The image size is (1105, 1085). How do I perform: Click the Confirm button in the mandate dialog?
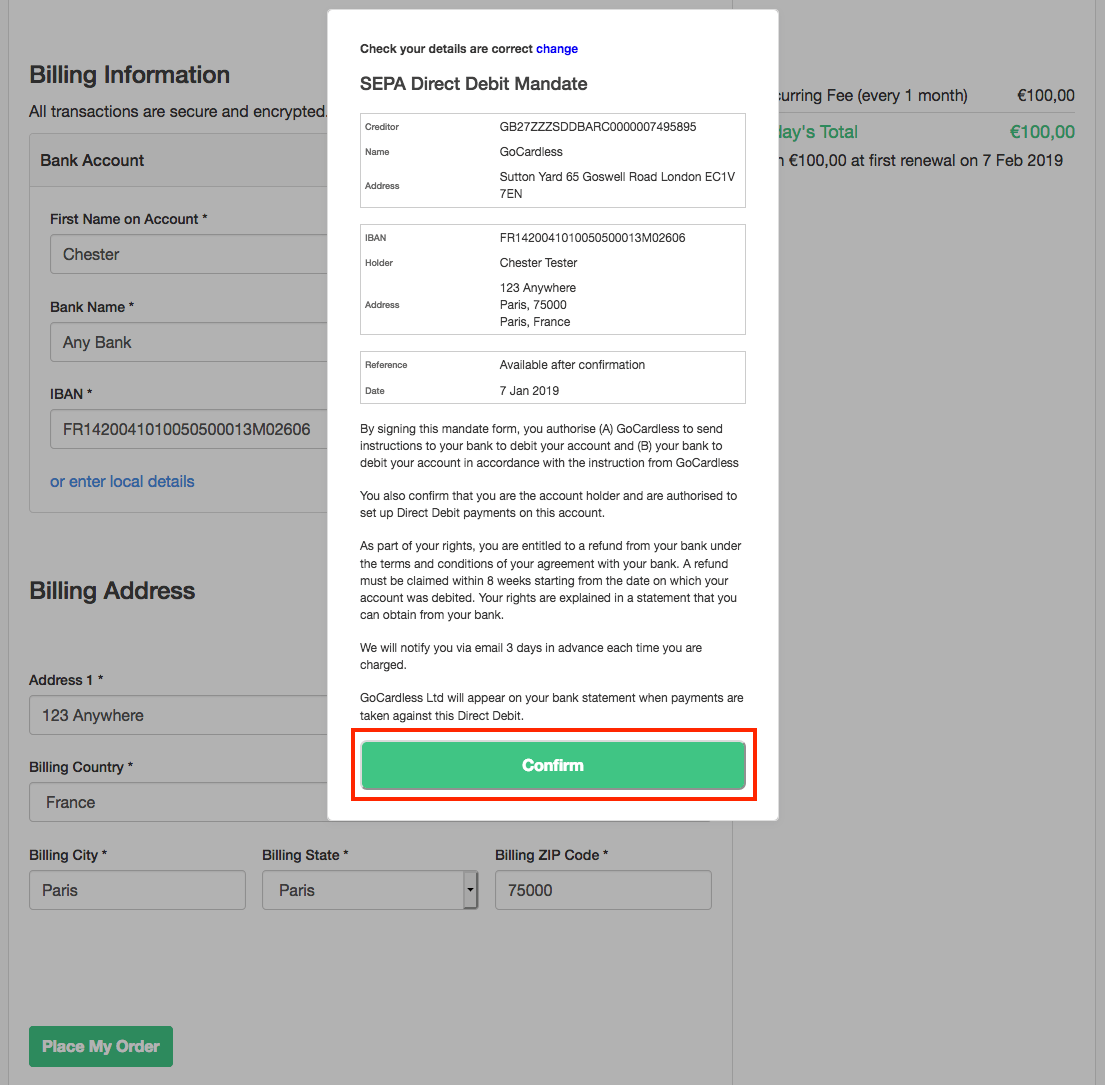pyautogui.click(x=553, y=765)
